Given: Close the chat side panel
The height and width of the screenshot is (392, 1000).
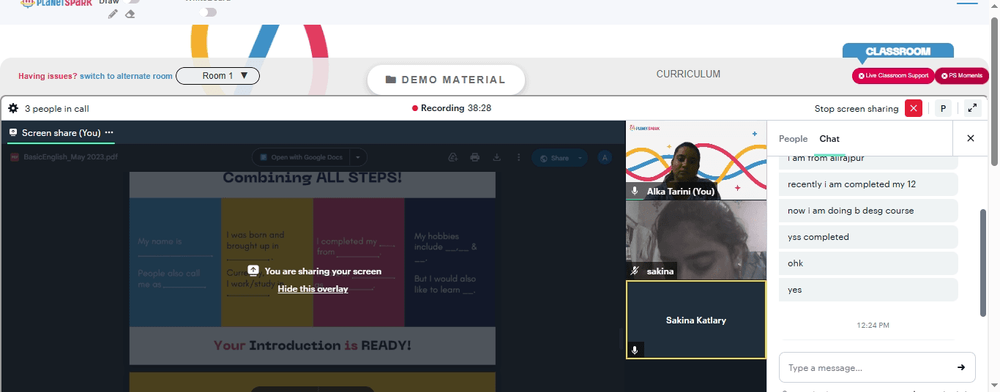Looking at the screenshot, I should [970, 138].
